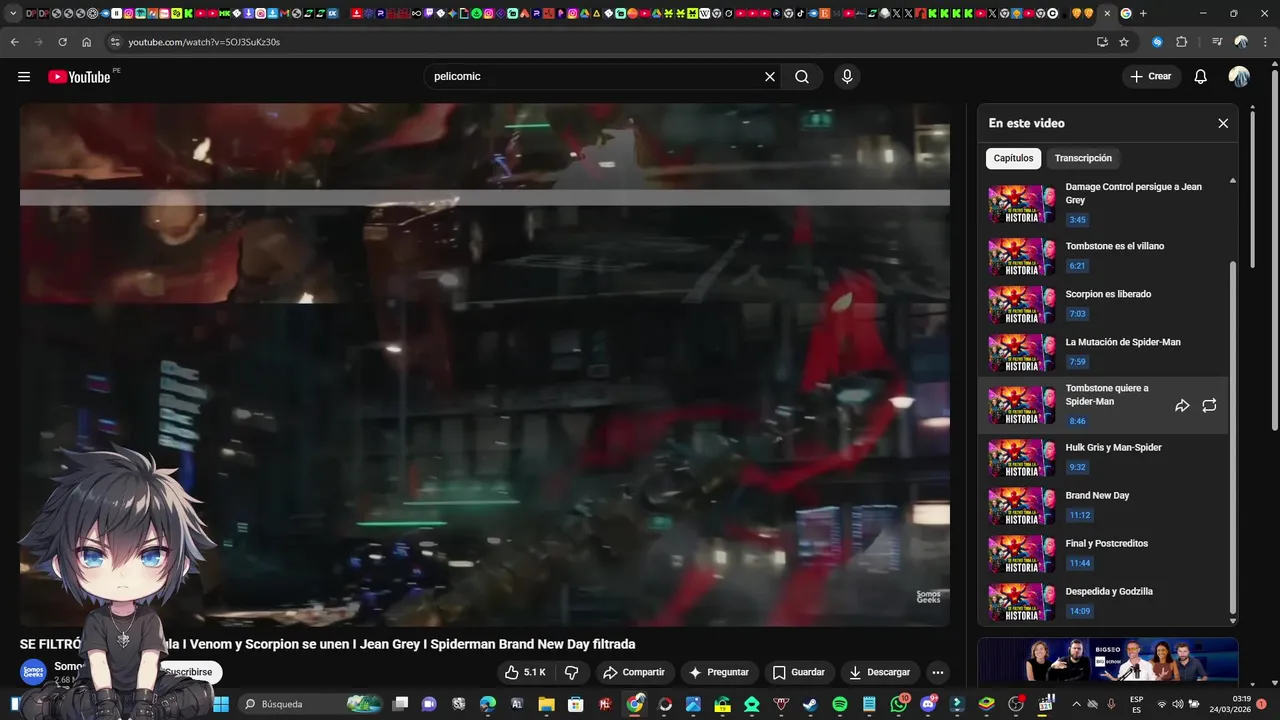Click the taskbar Búsqueda search box
Viewport: 1280px width, 720px height.
pos(310,704)
